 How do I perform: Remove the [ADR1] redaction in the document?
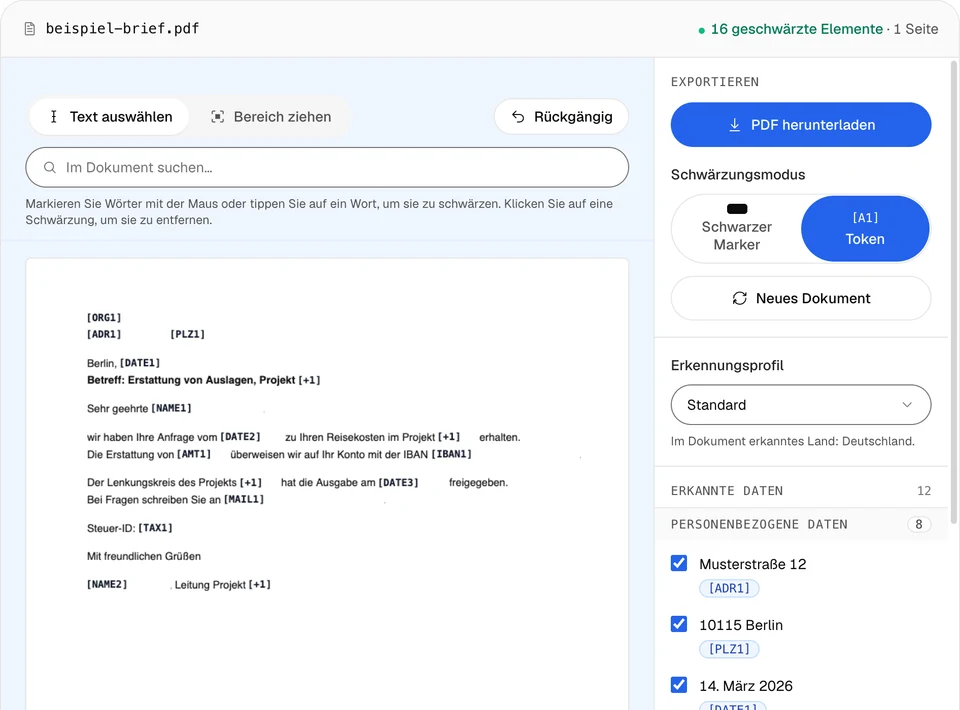point(104,334)
